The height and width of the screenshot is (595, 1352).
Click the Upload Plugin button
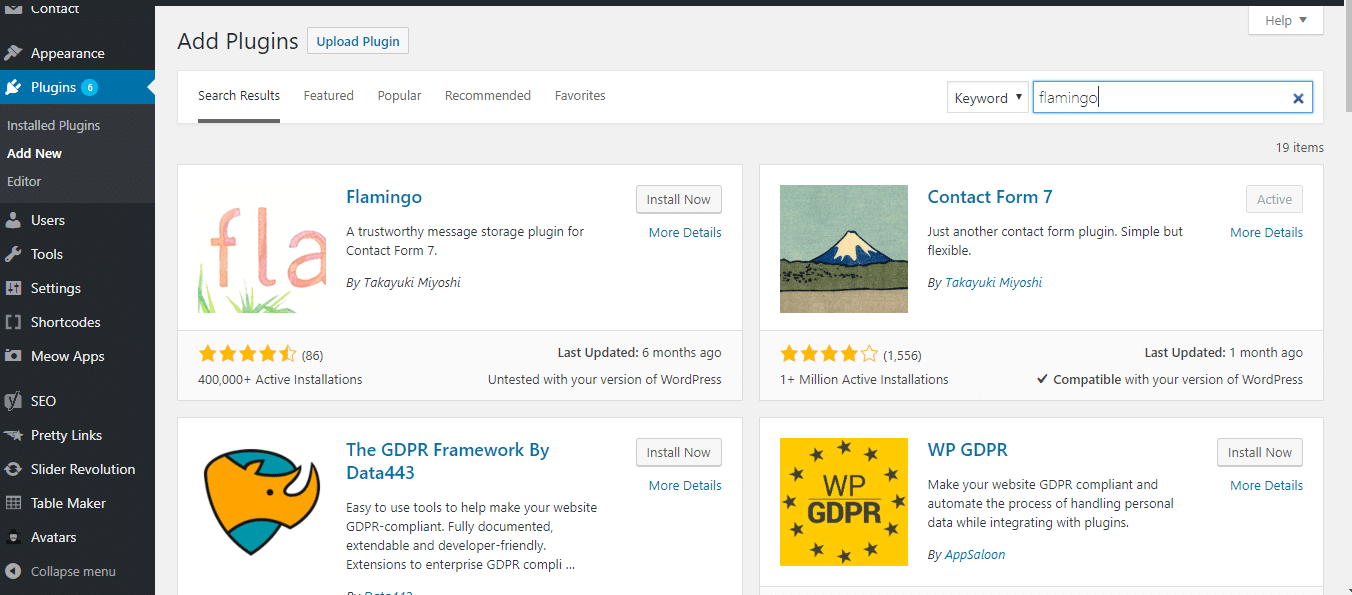(358, 41)
